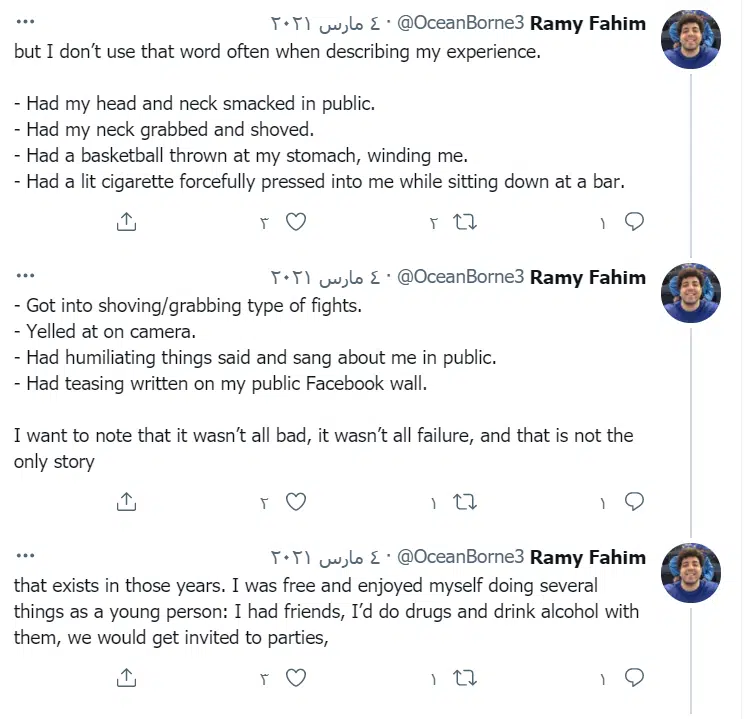Open Ramy Fahim profile from first tweet
The image size is (744, 719).
pyautogui.click(x=587, y=23)
